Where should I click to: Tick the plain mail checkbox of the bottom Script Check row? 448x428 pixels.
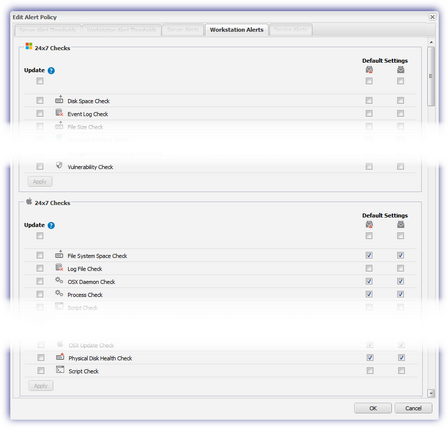pyautogui.click(x=402, y=371)
